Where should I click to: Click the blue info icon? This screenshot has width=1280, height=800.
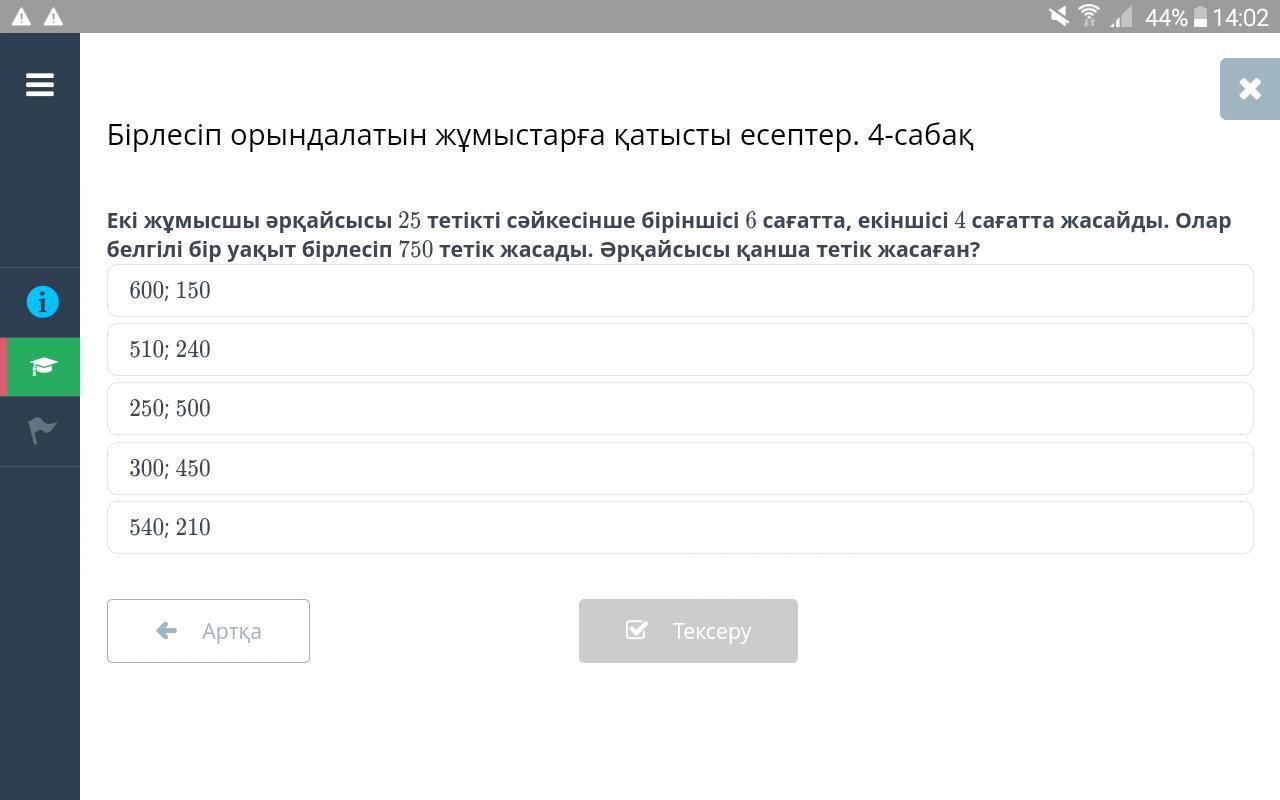coord(42,302)
